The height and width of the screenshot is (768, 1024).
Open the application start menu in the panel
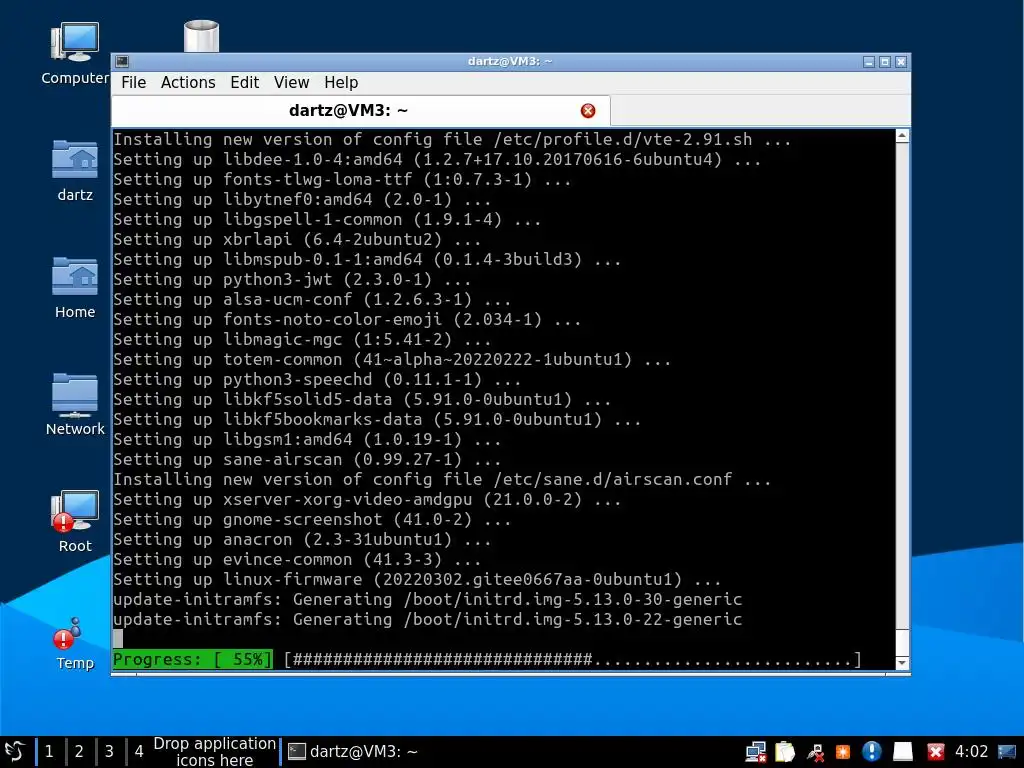(x=14, y=752)
